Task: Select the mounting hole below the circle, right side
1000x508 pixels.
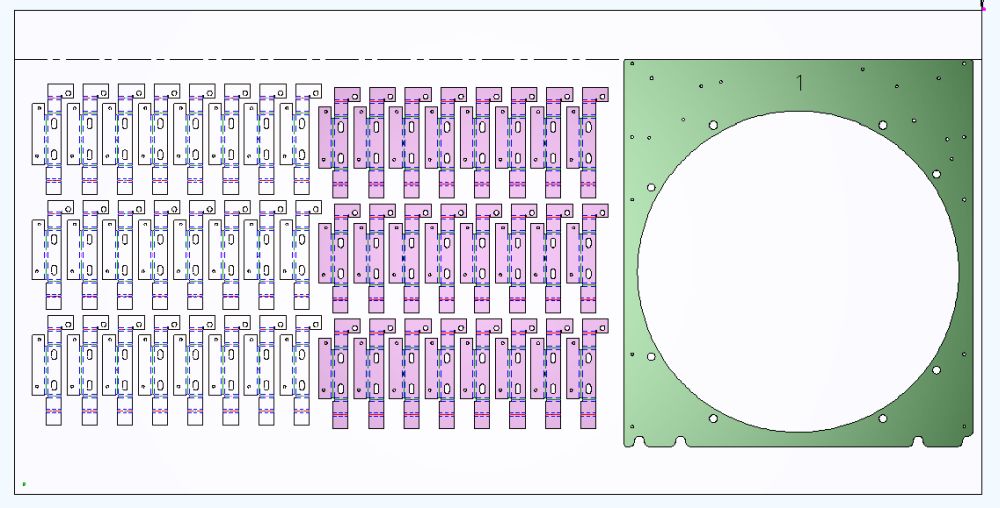Action: [x=882, y=418]
